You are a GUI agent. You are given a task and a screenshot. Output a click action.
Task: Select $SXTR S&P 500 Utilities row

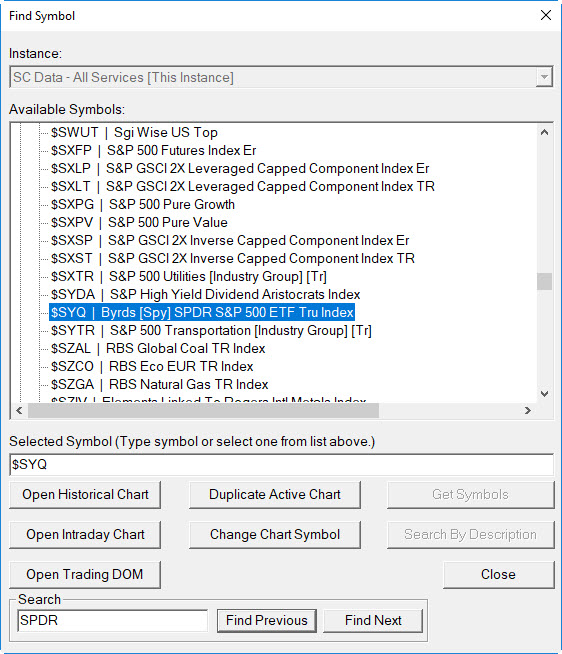pos(189,276)
